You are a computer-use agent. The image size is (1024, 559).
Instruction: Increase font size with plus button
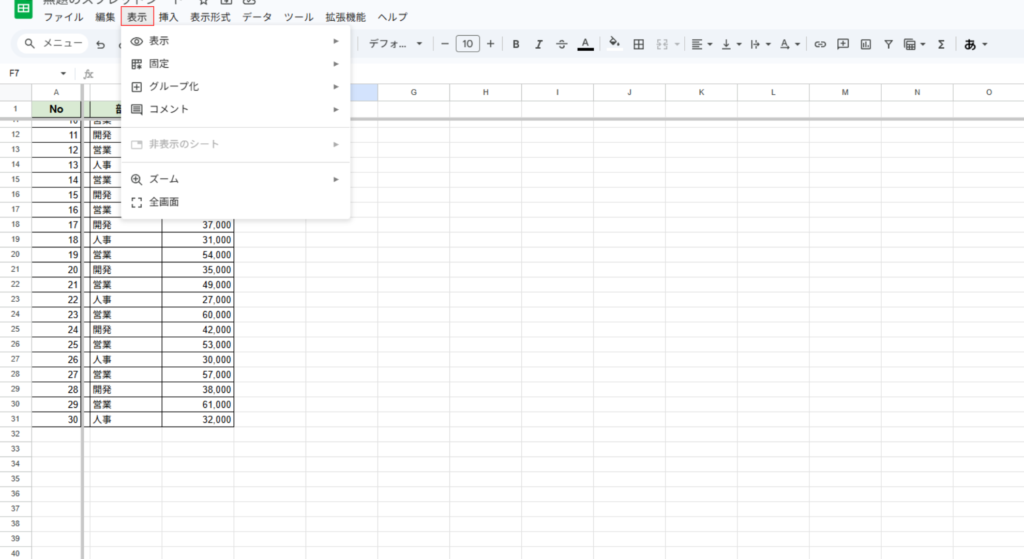(490, 44)
